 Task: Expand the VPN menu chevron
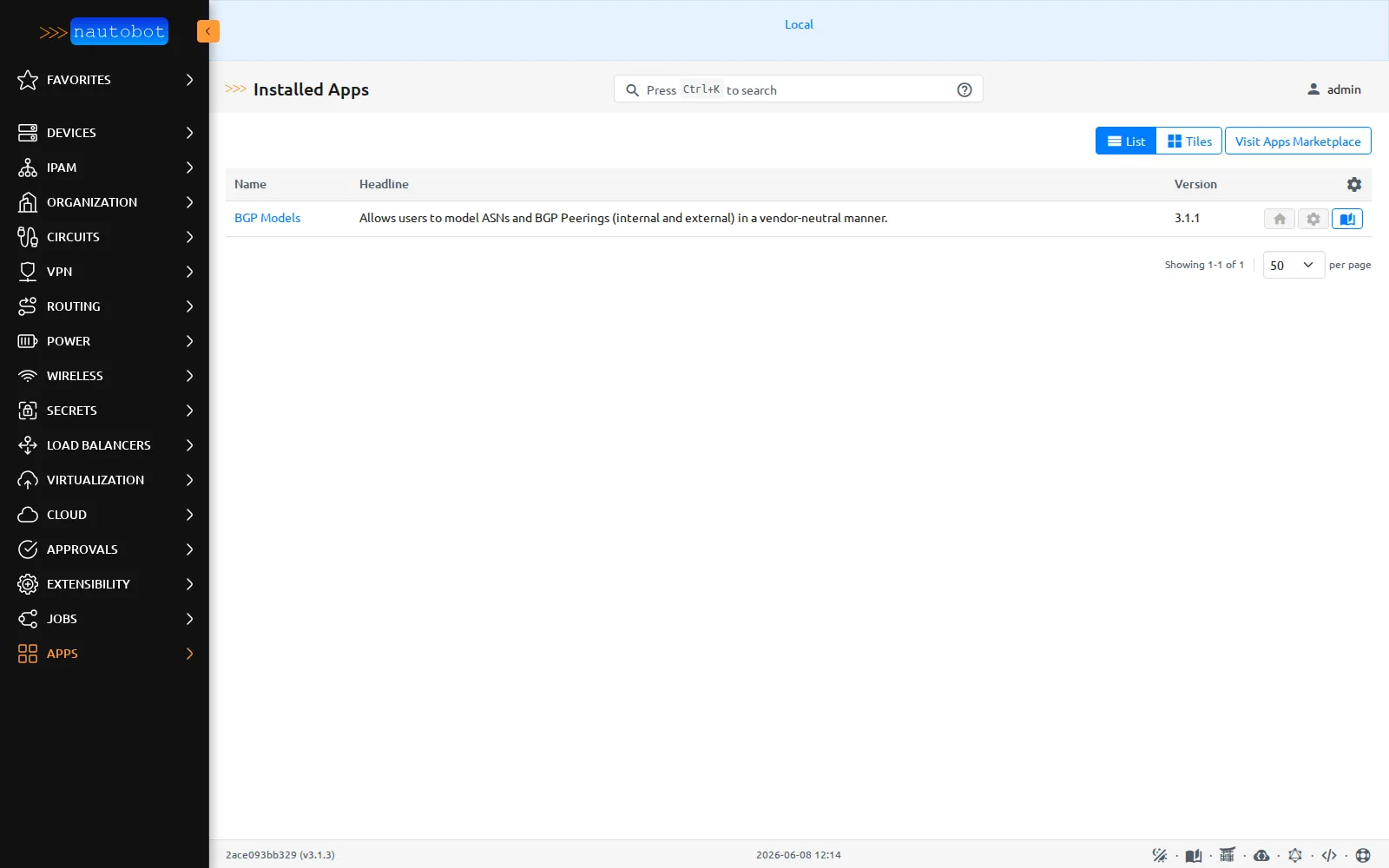pos(189,272)
